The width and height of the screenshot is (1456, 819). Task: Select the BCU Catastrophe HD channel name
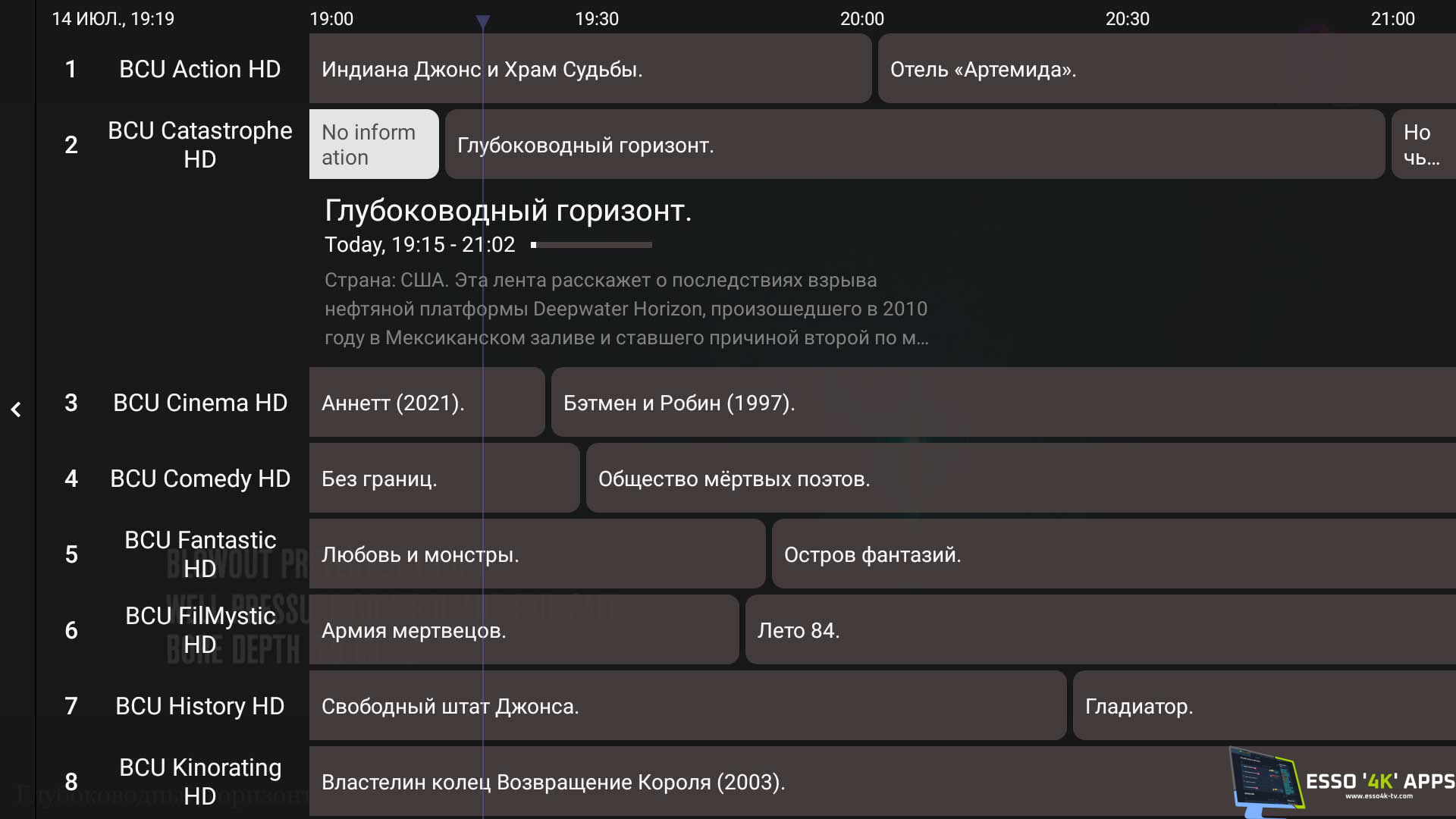click(200, 144)
